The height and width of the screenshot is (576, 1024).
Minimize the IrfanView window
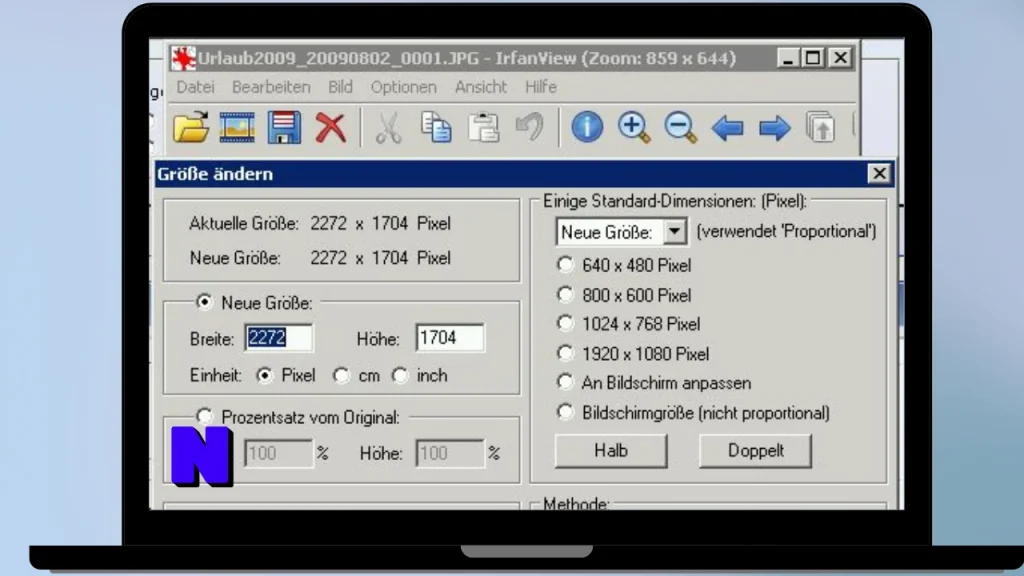click(788, 58)
